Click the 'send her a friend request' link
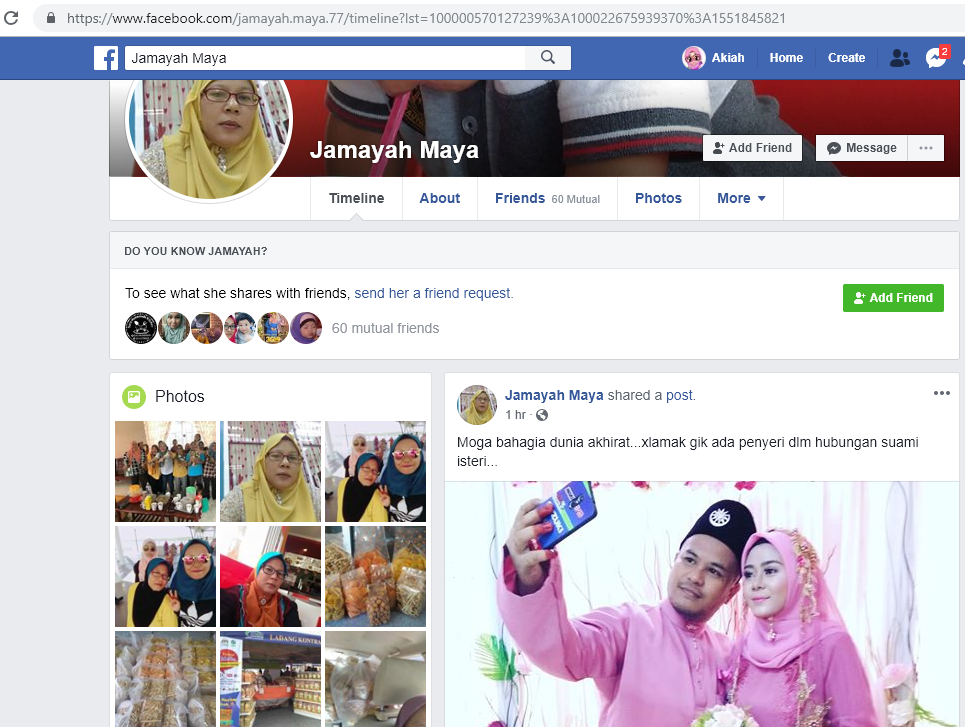The height and width of the screenshot is (727, 965). coord(433,293)
